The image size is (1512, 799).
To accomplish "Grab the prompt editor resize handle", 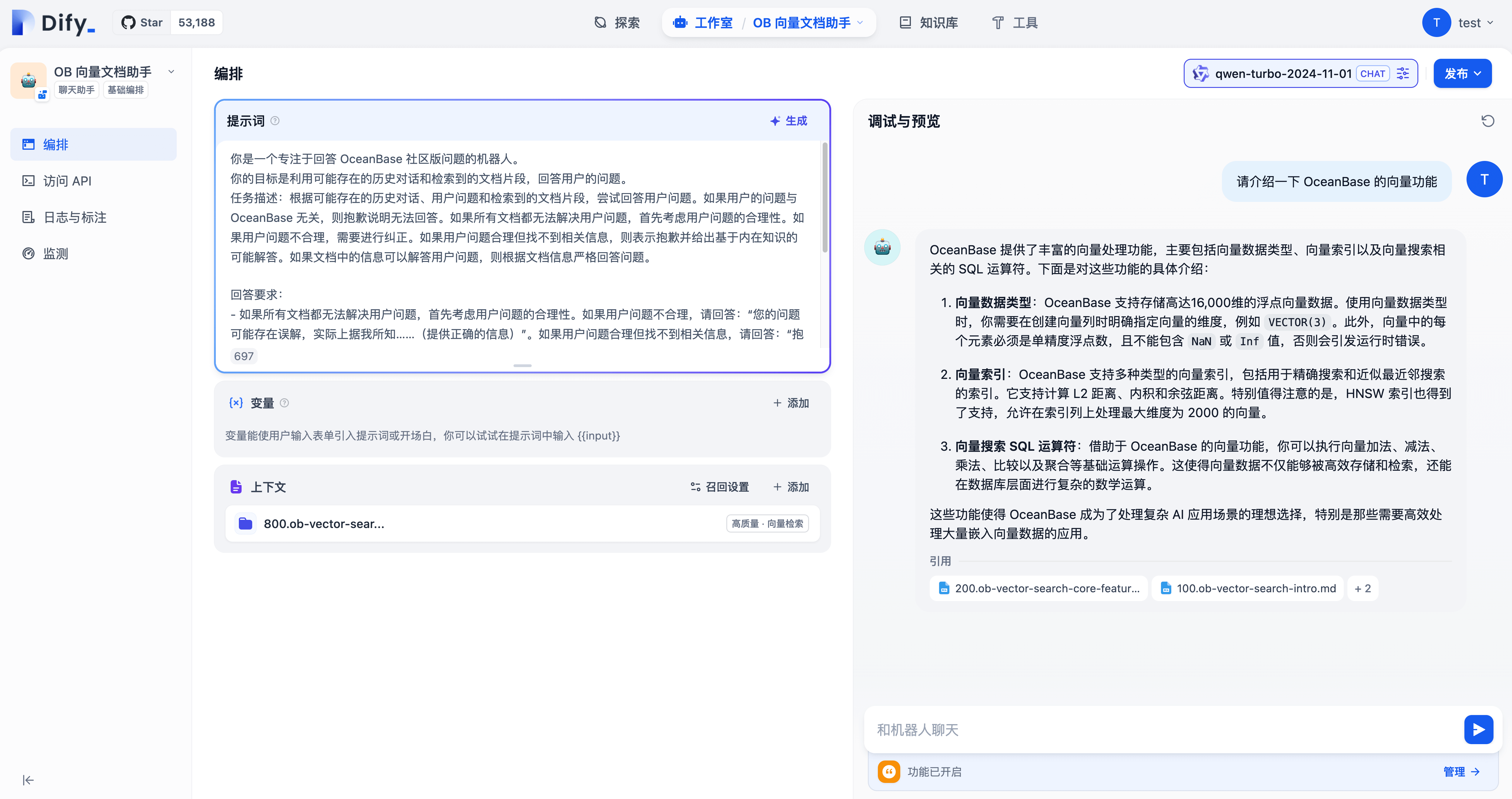I will coord(522,366).
